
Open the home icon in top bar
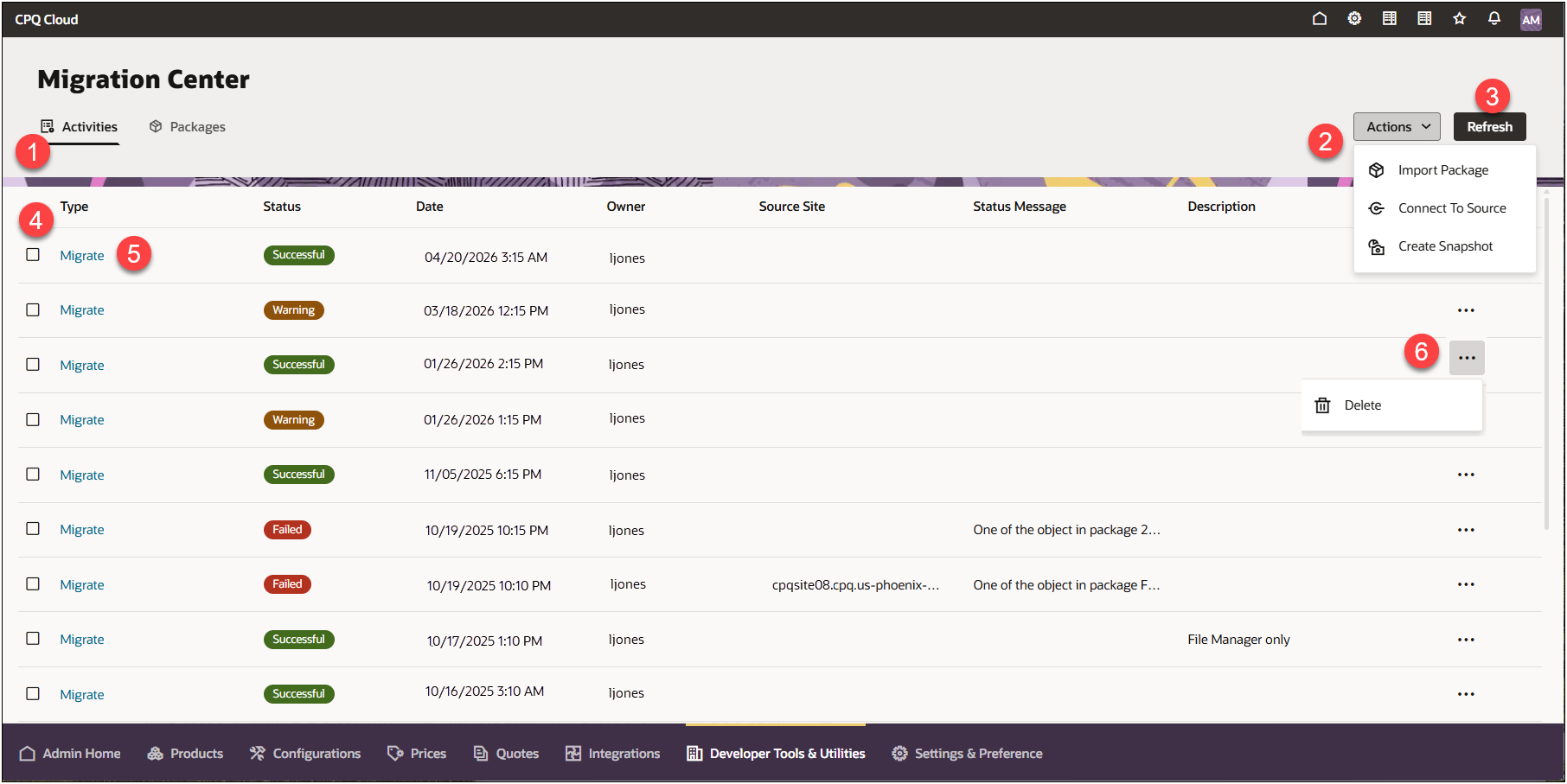[x=1319, y=18]
